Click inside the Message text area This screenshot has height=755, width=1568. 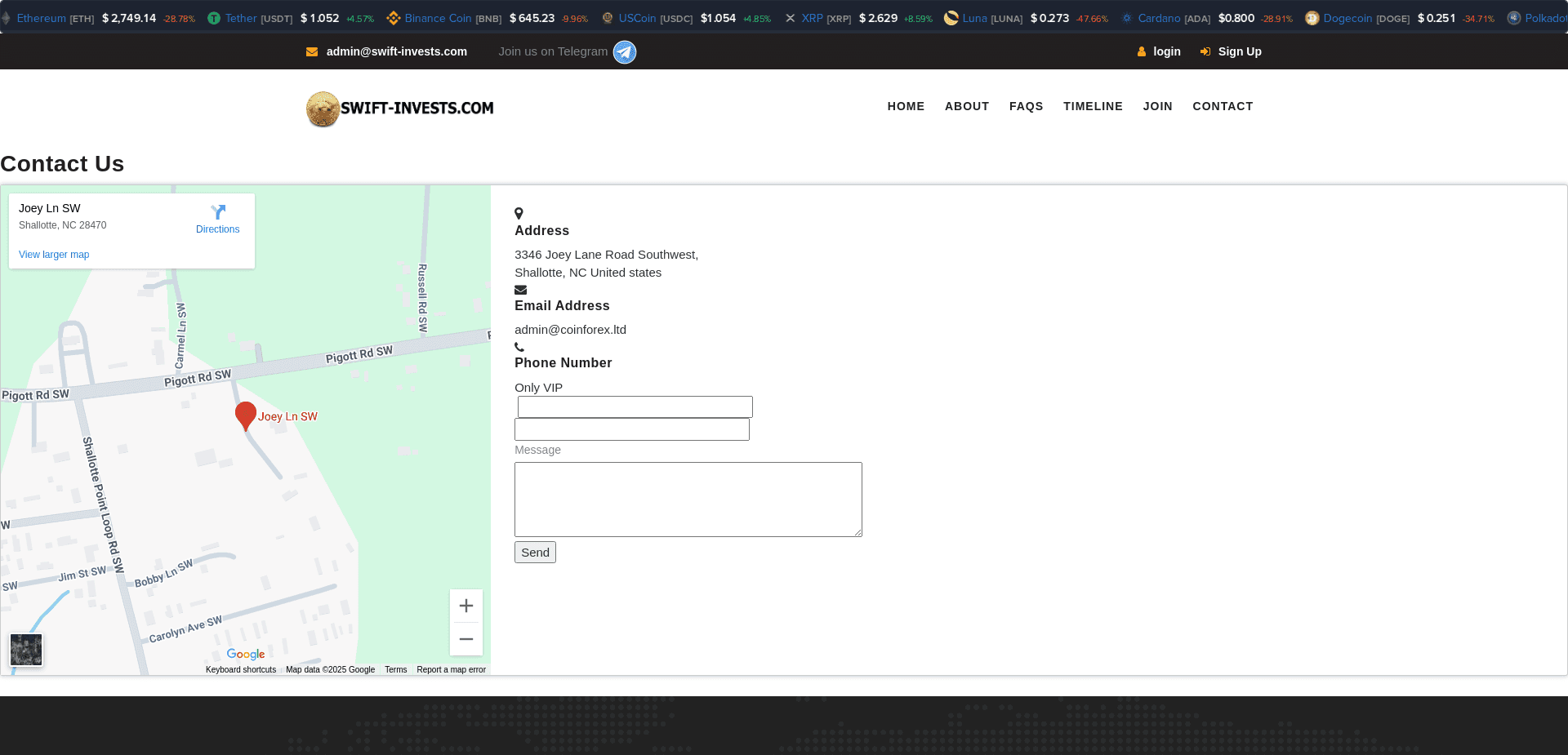688,499
